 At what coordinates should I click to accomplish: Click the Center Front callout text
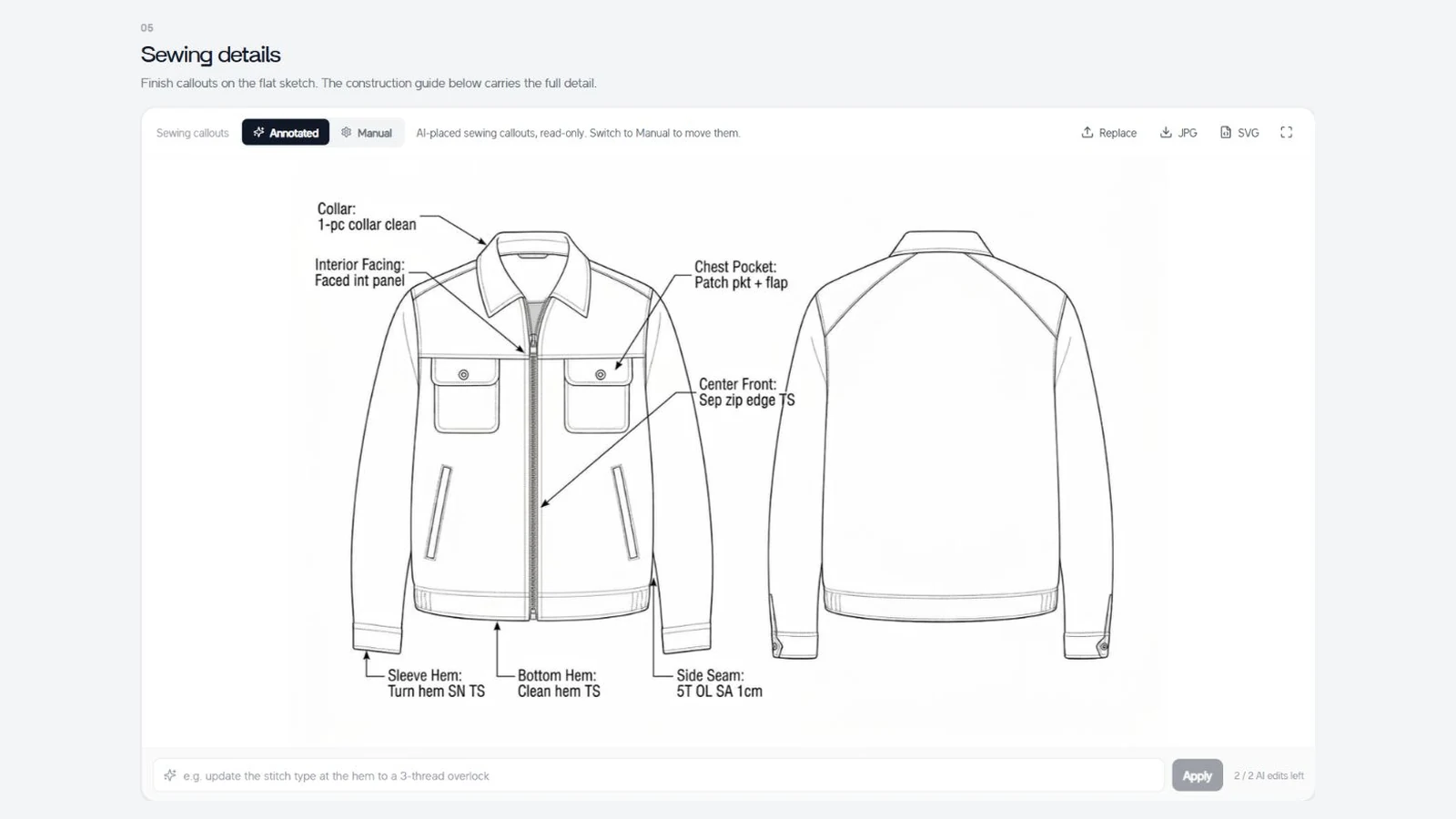[x=746, y=392]
